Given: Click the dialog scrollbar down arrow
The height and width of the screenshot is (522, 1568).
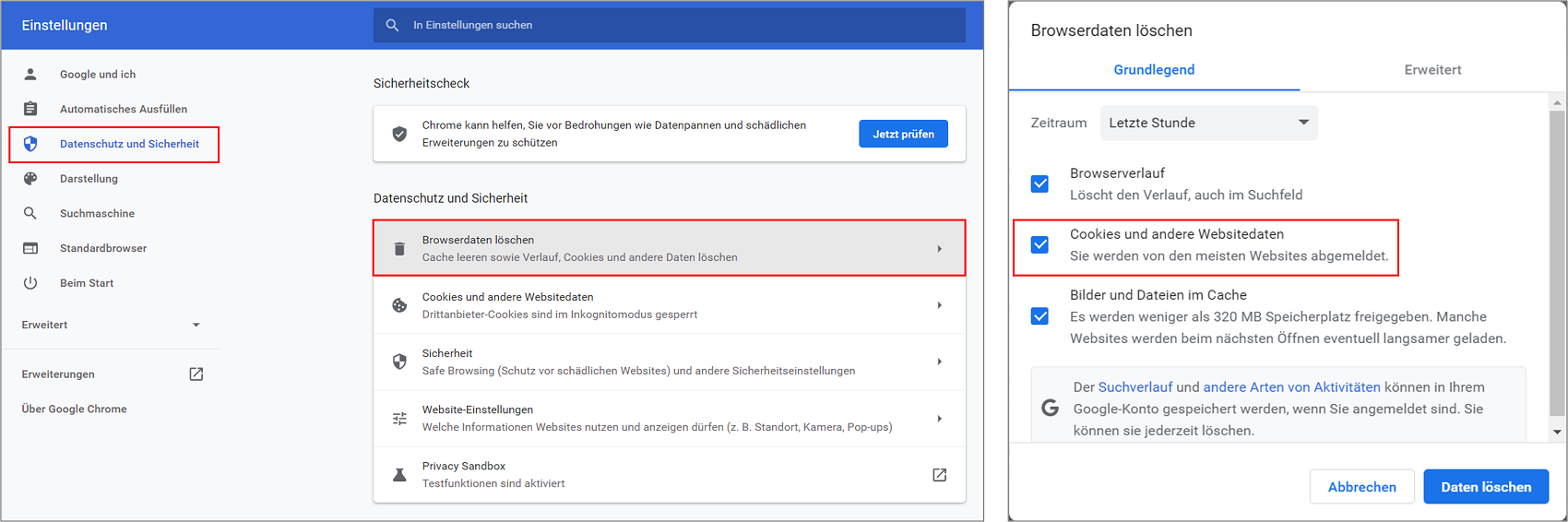Looking at the screenshot, I should coord(1557,431).
